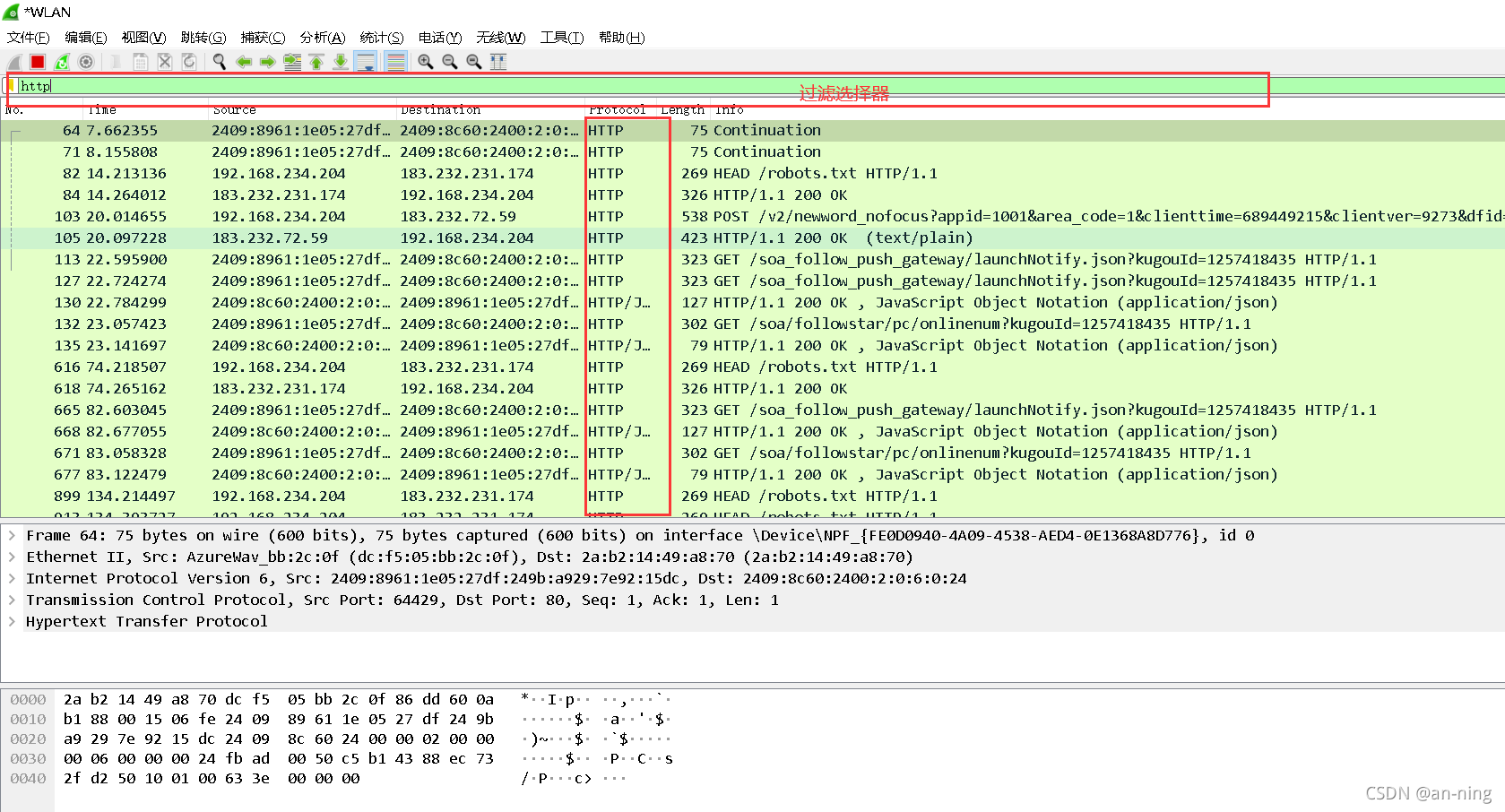Reload the capture file icon
The width and height of the screenshot is (1505, 812).
(189, 62)
